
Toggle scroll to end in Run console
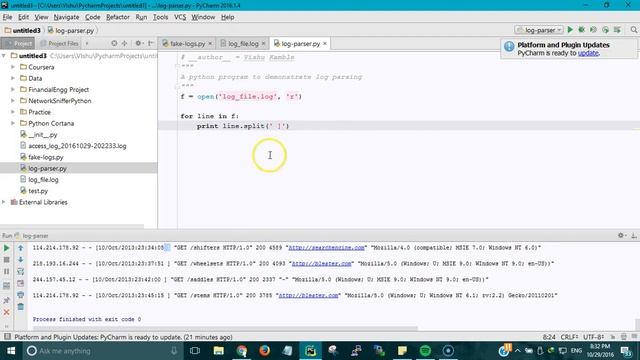click(x=20, y=283)
